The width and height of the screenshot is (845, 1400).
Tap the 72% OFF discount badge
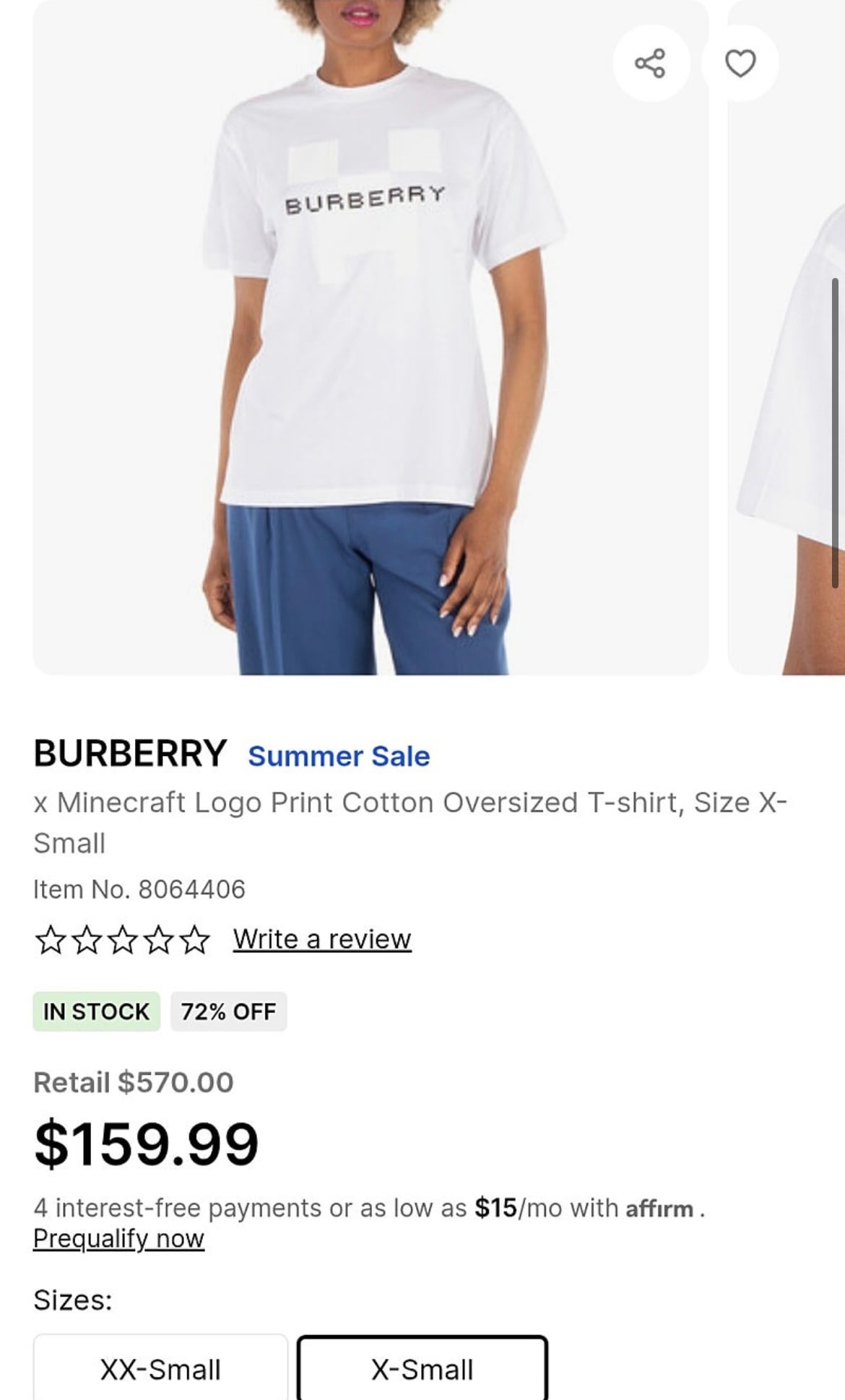point(229,1012)
